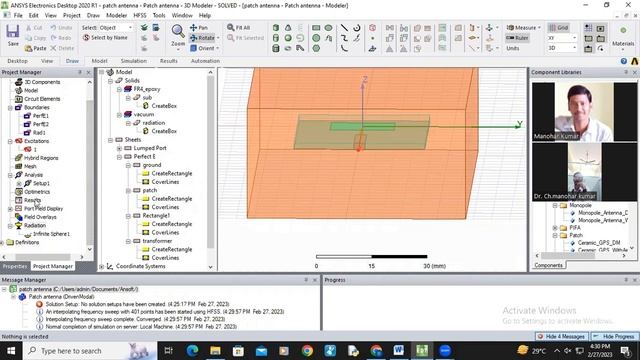Screen dimensions: 640x360
Task: Select the Draw Circle tool
Action: [316, 38]
